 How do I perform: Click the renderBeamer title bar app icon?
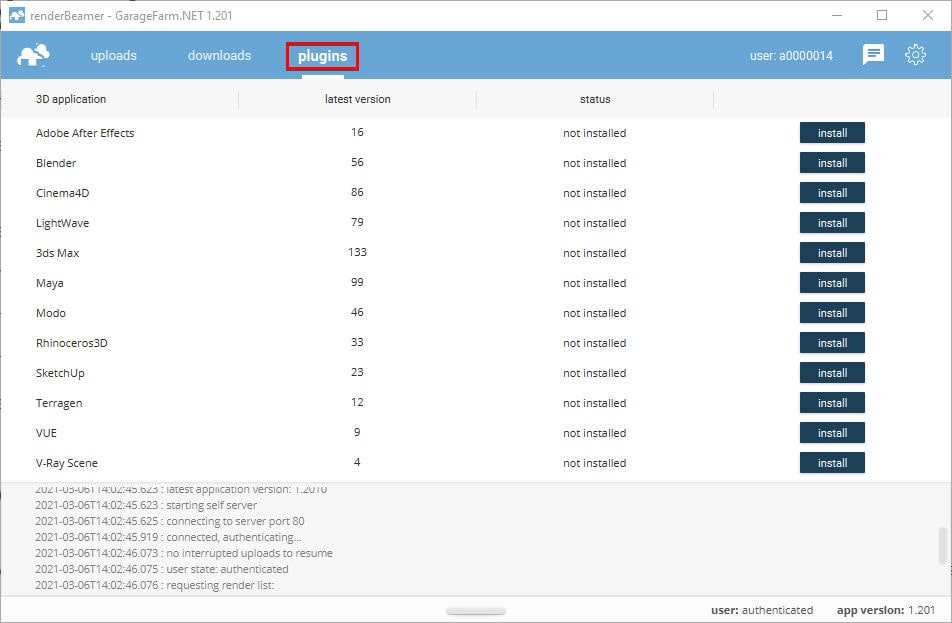17,15
